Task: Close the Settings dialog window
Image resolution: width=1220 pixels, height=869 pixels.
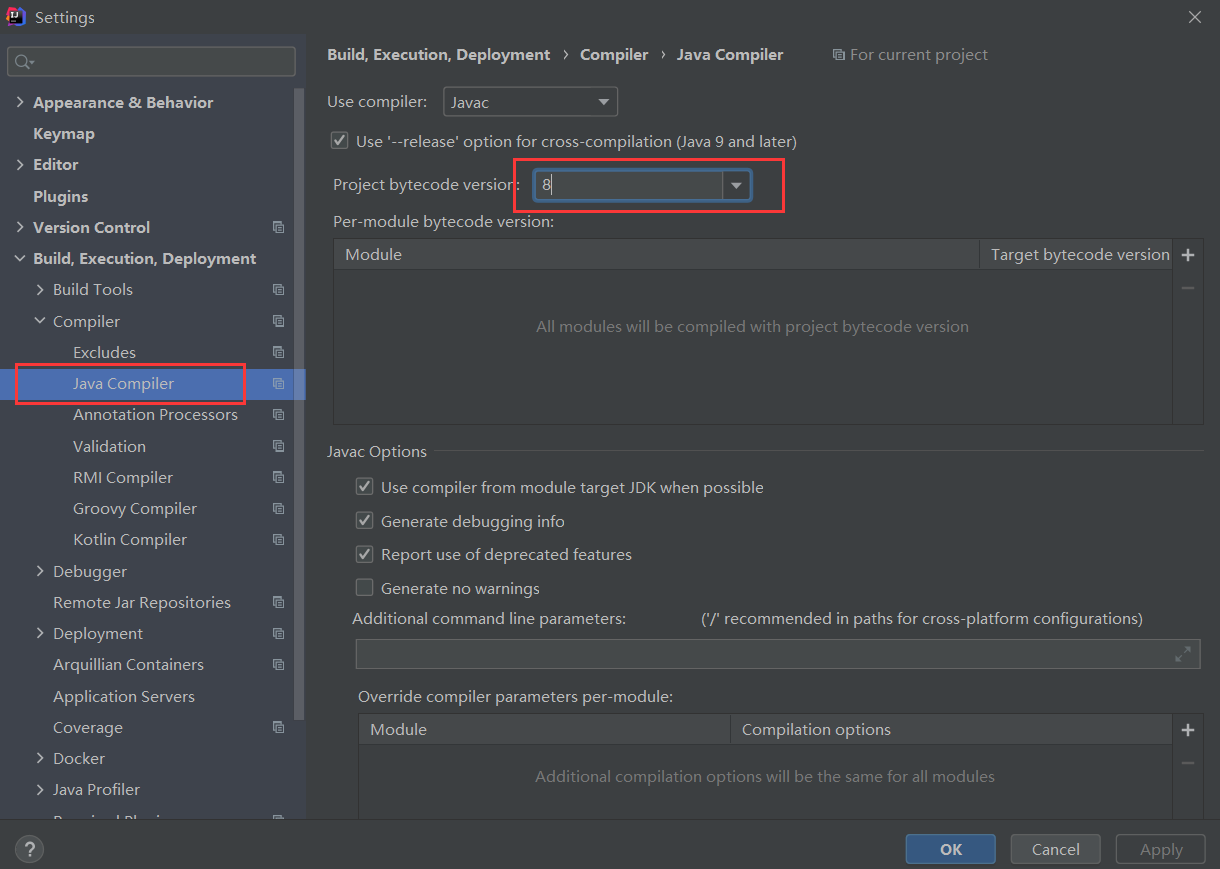Action: [x=1195, y=17]
